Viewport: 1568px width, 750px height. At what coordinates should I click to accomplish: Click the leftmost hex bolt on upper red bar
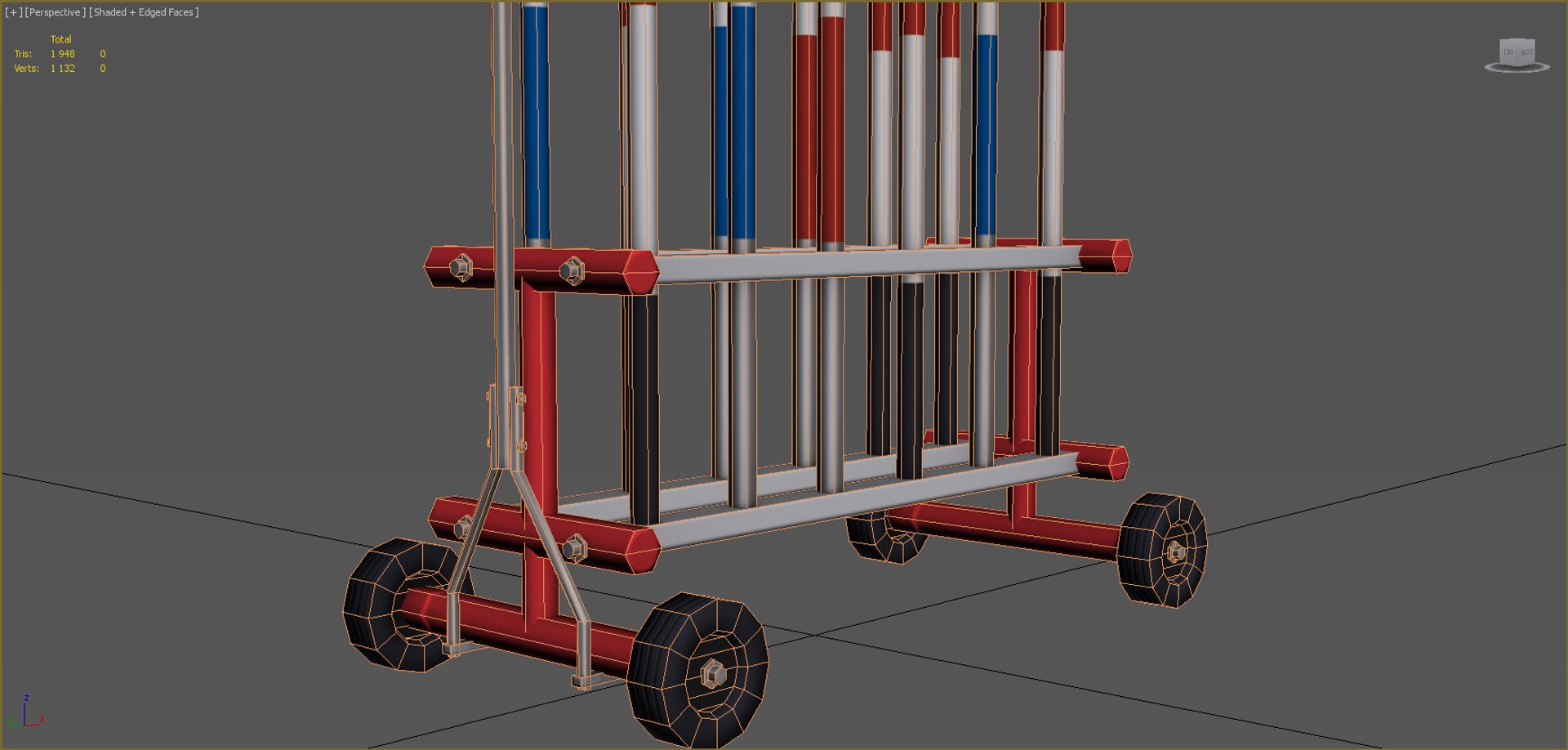point(461,267)
